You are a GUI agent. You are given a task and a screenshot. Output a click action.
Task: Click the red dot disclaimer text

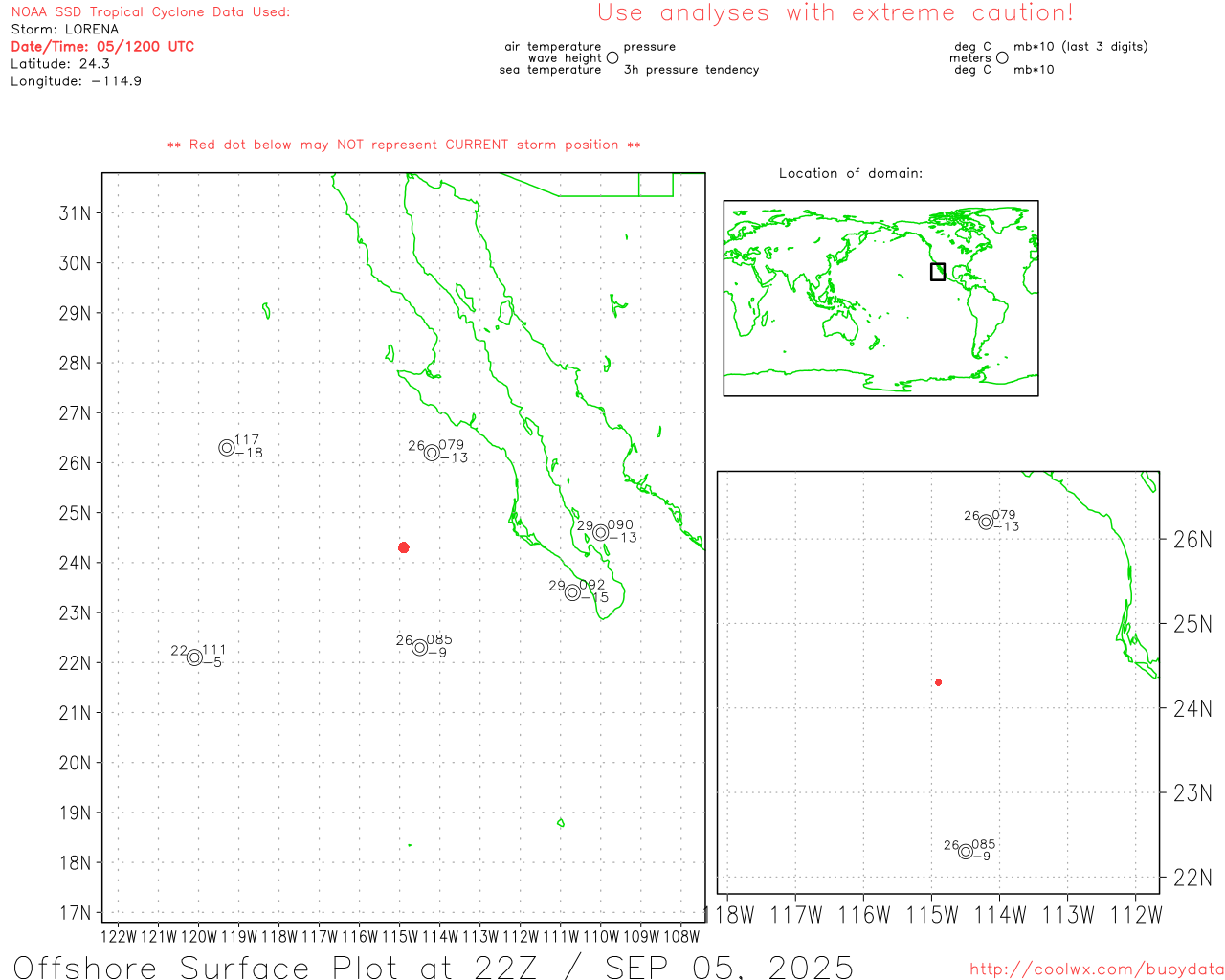(x=404, y=145)
